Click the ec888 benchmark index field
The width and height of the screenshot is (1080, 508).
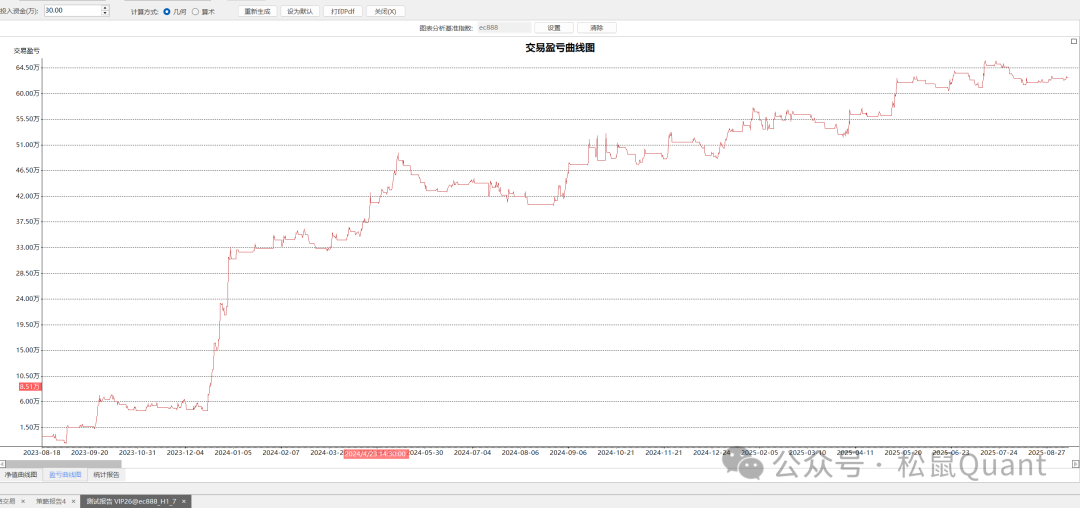pos(502,28)
